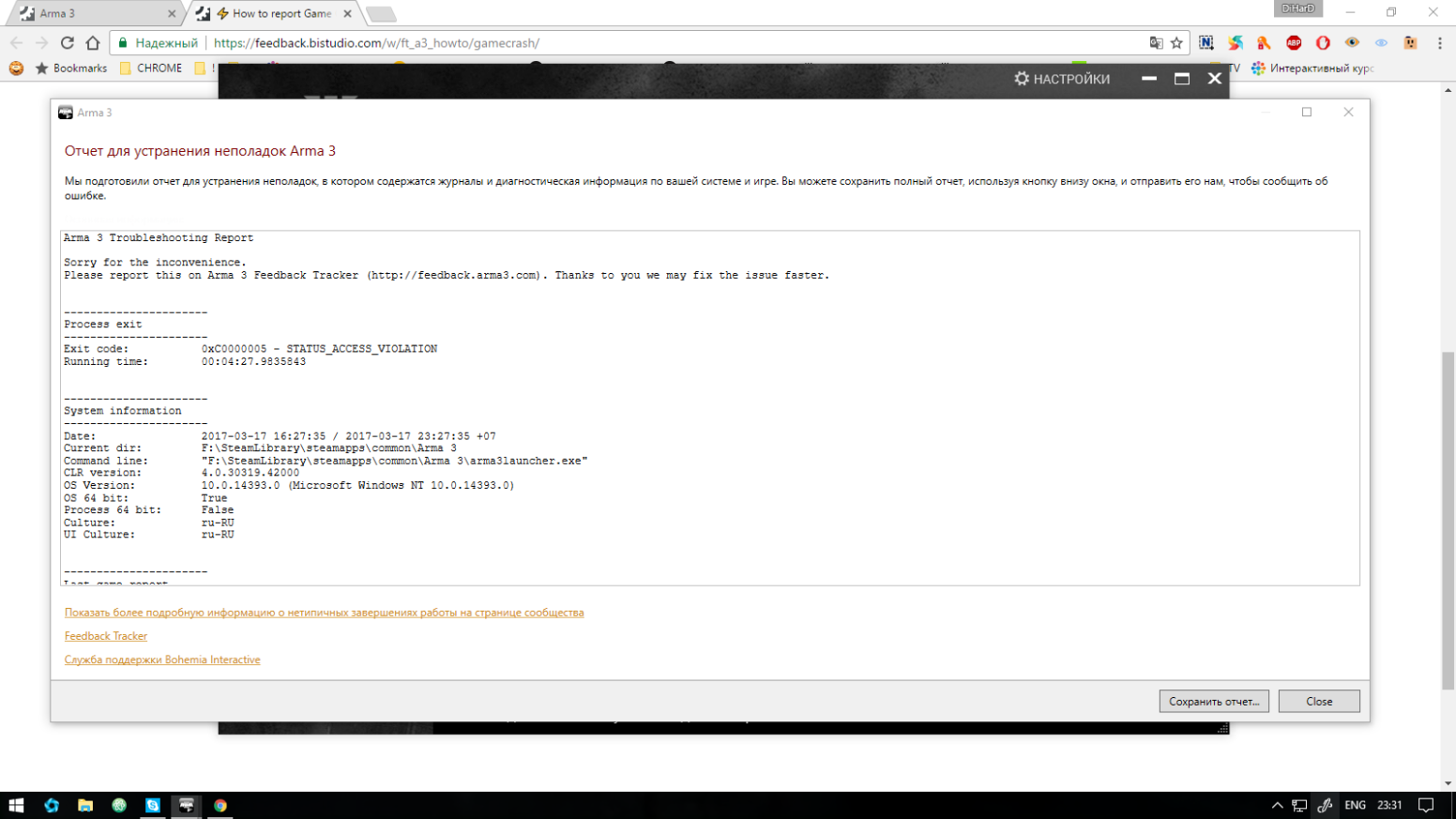Click the colorful pinwheel extension icon
Image resolution: width=1456 pixels, height=819 pixels.
coord(1236,43)
